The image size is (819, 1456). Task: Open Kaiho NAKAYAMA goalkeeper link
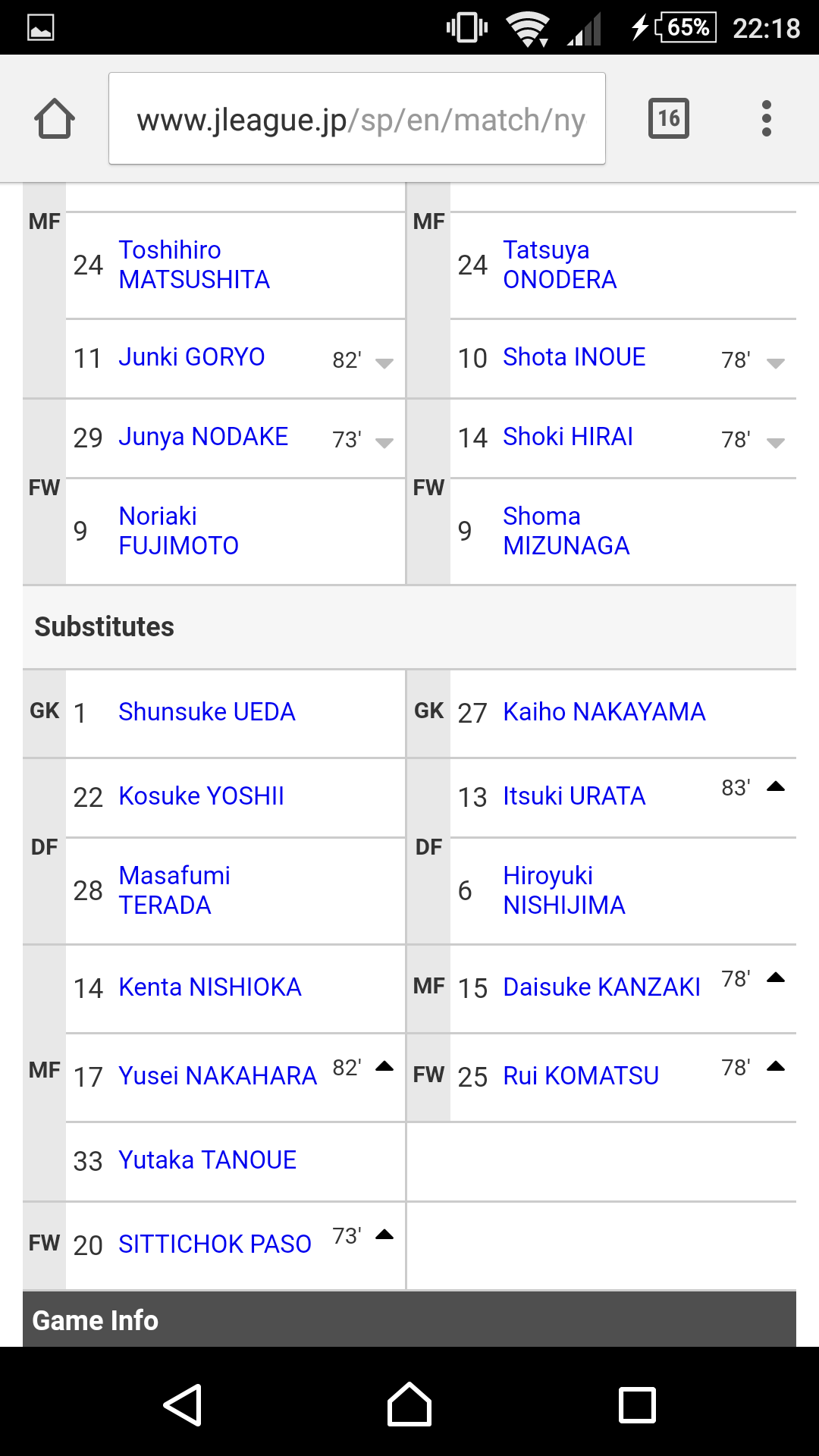point(604,712)
